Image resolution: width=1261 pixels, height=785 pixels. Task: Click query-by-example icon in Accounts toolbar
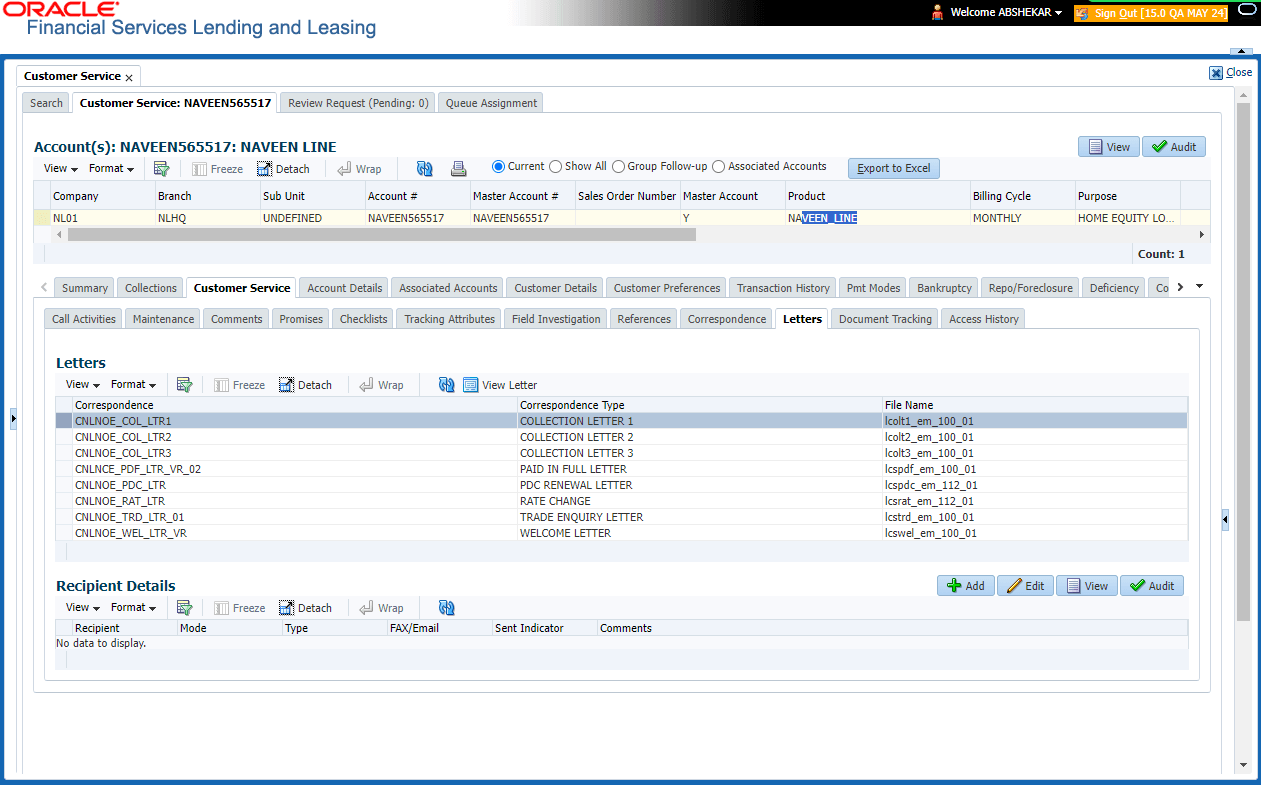coord(162,169)
